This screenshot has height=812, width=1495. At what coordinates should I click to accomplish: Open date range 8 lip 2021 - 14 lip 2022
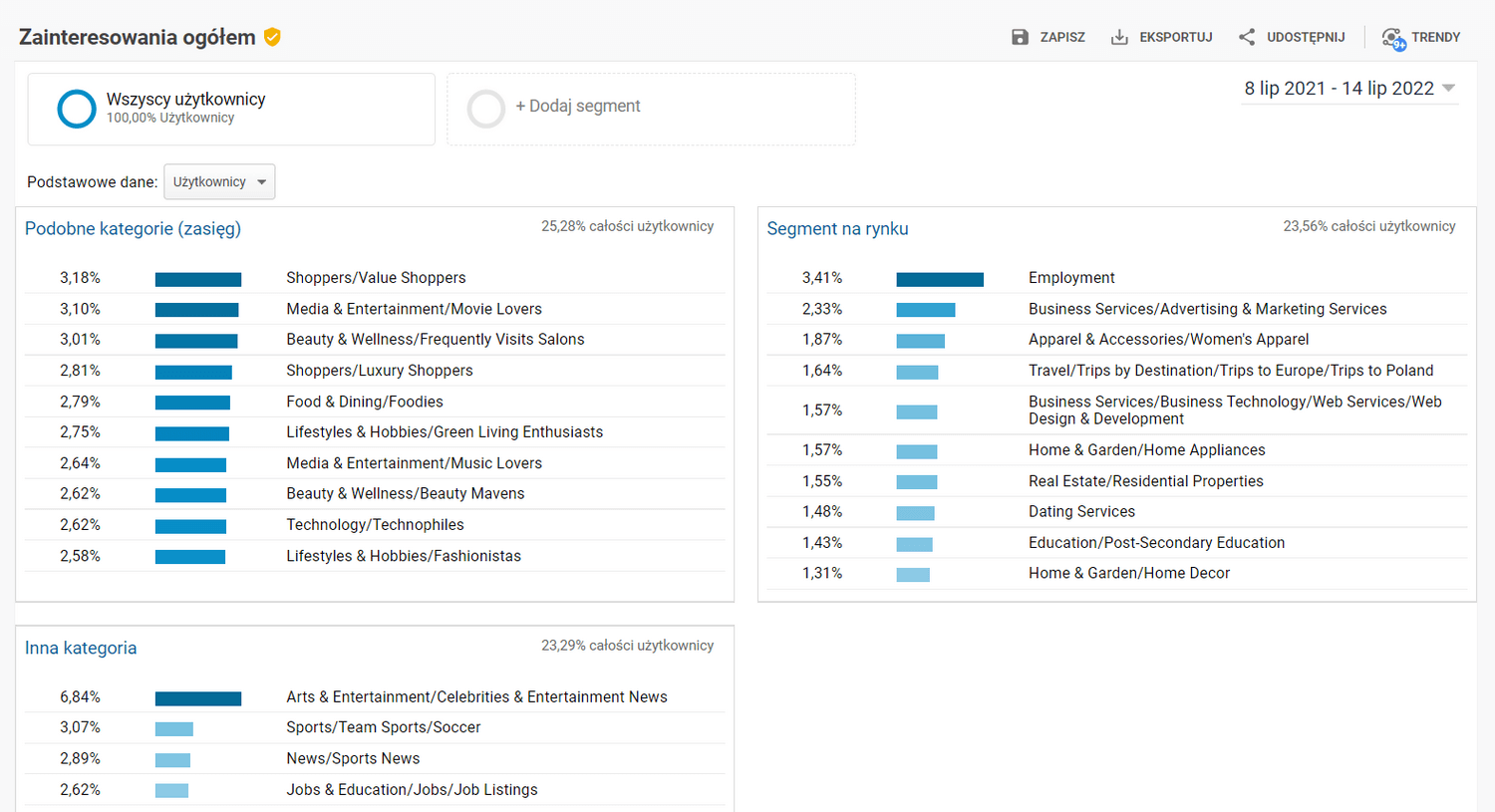point(1339,89)
